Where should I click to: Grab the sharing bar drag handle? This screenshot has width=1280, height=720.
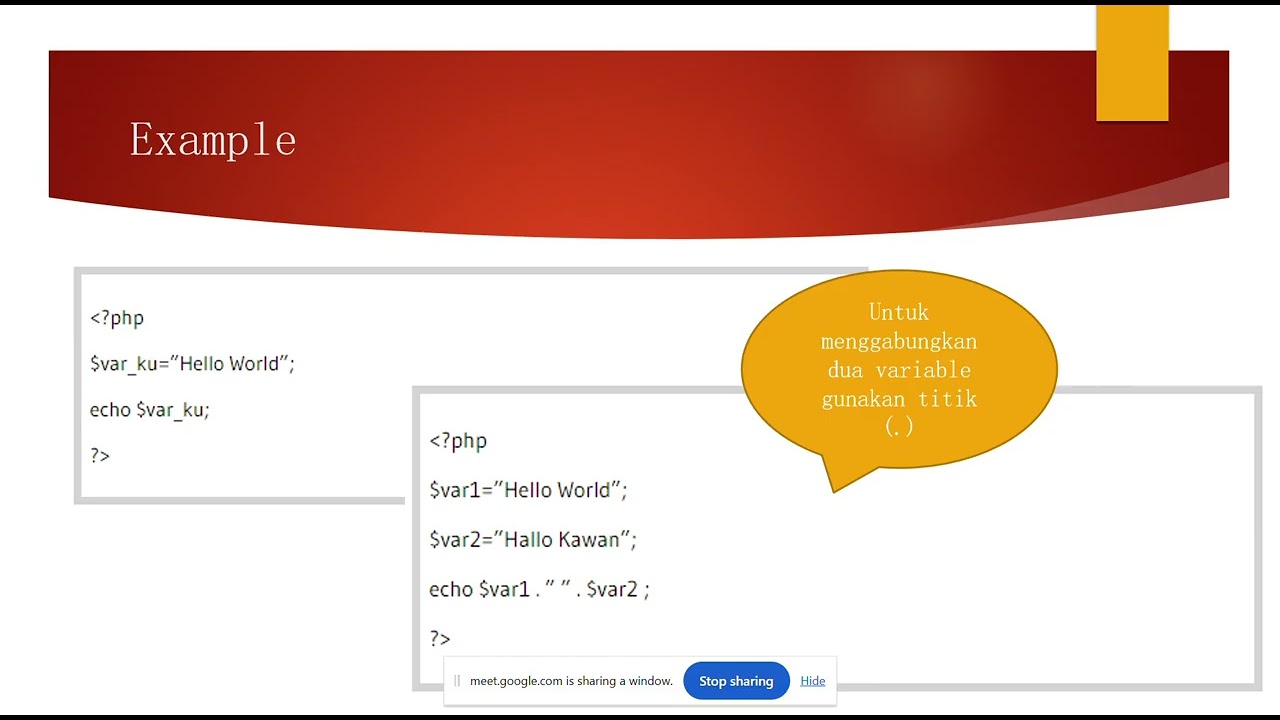[x=457, y=681]
